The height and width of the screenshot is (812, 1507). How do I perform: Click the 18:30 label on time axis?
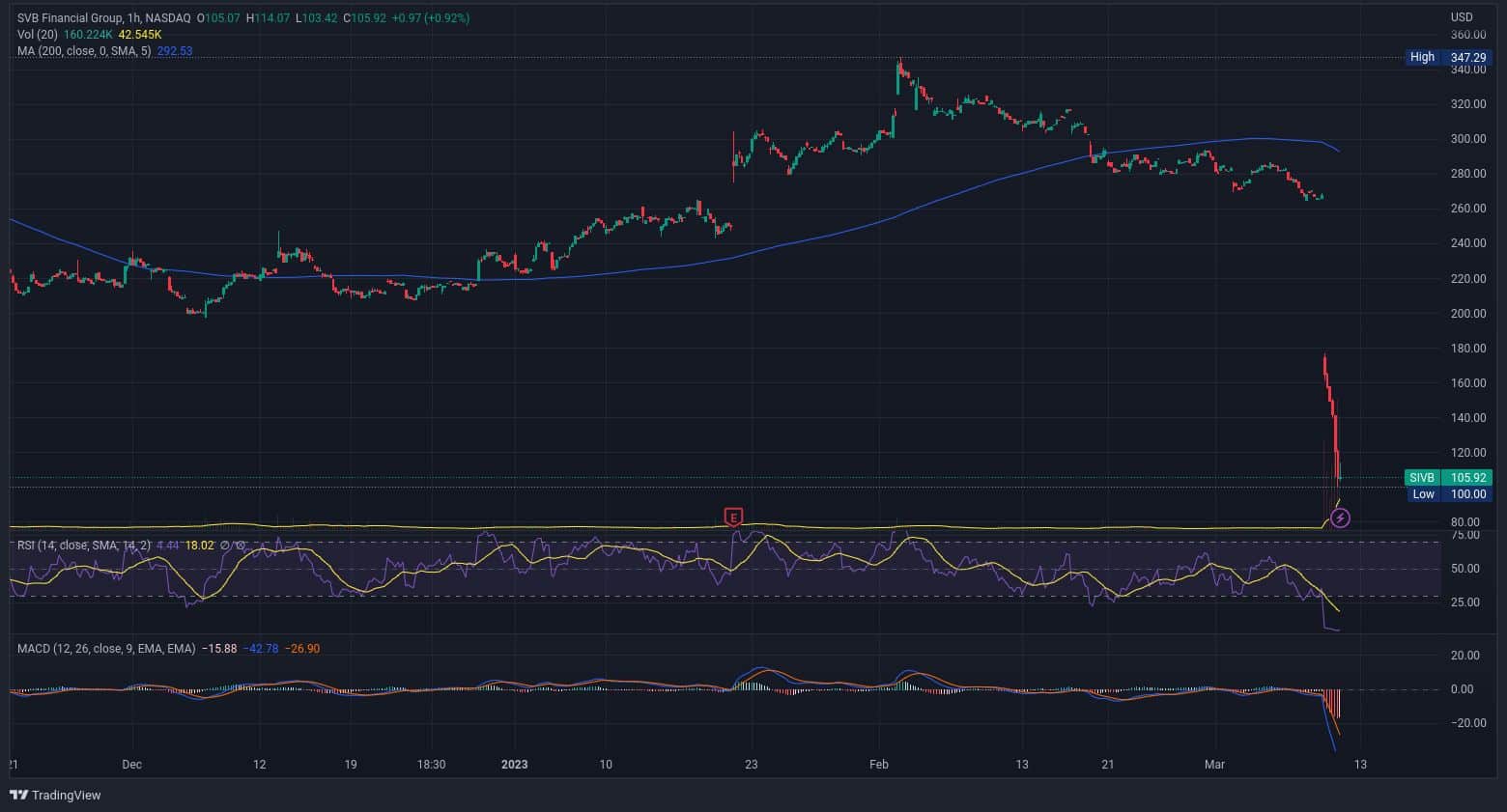pos(431,765)
